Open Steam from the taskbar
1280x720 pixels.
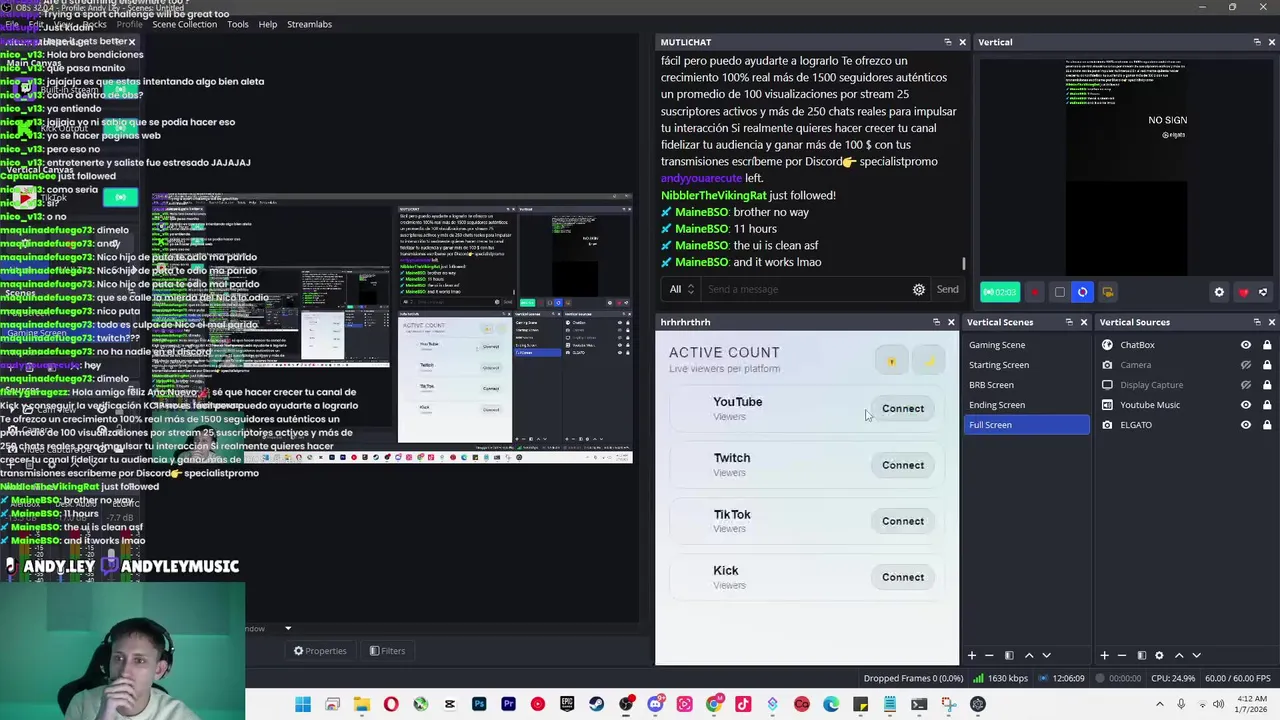(x=597, y=704)
